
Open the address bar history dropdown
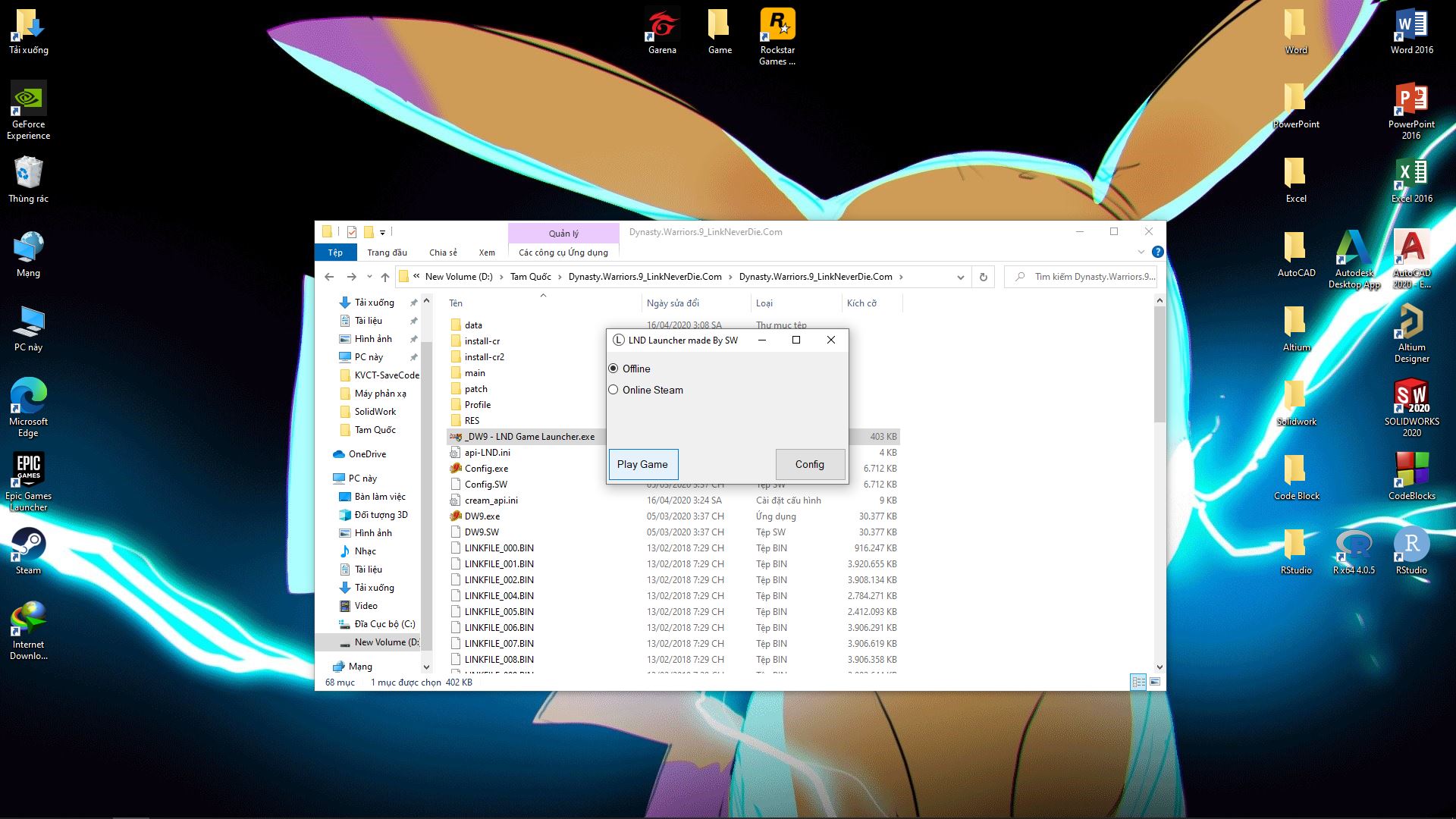[x=960, y=277]
